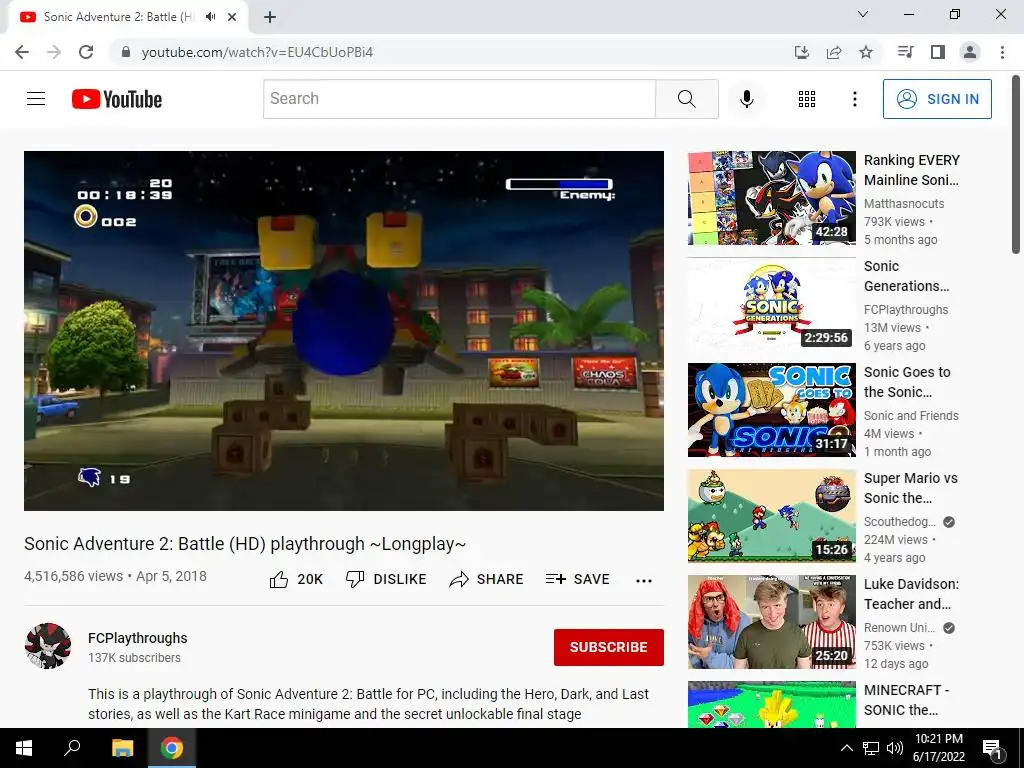View site security lock information
The height and width of the screenshot is (768, 1024).
click(x=126, y=52)
